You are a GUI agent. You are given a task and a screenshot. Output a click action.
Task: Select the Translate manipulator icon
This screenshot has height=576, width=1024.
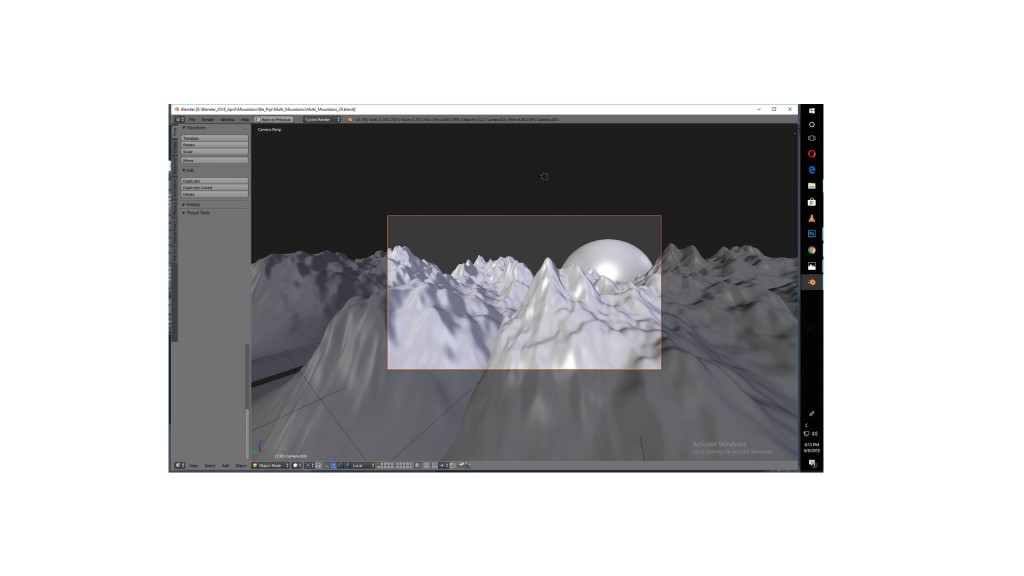pyautogui.click(x=334, y=463)
